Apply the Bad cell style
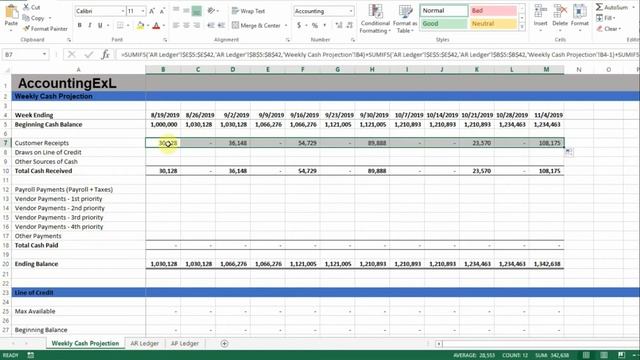Screen dimensions: 640x360 click(x=493, y=11)
